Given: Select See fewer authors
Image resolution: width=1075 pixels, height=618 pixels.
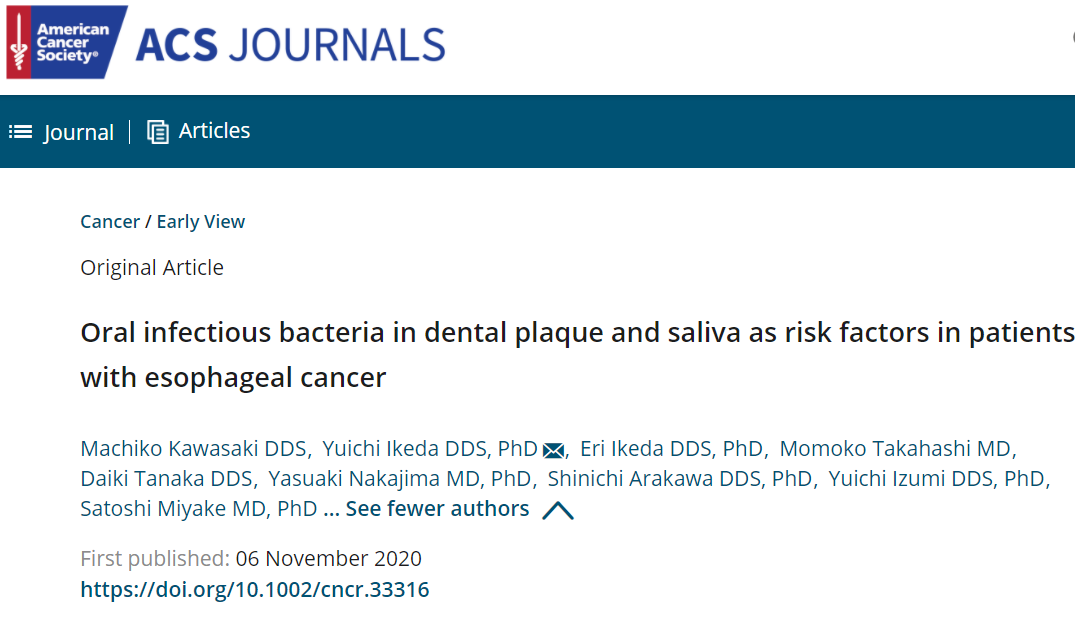Looking at the screenshot, I should (437, 509).
